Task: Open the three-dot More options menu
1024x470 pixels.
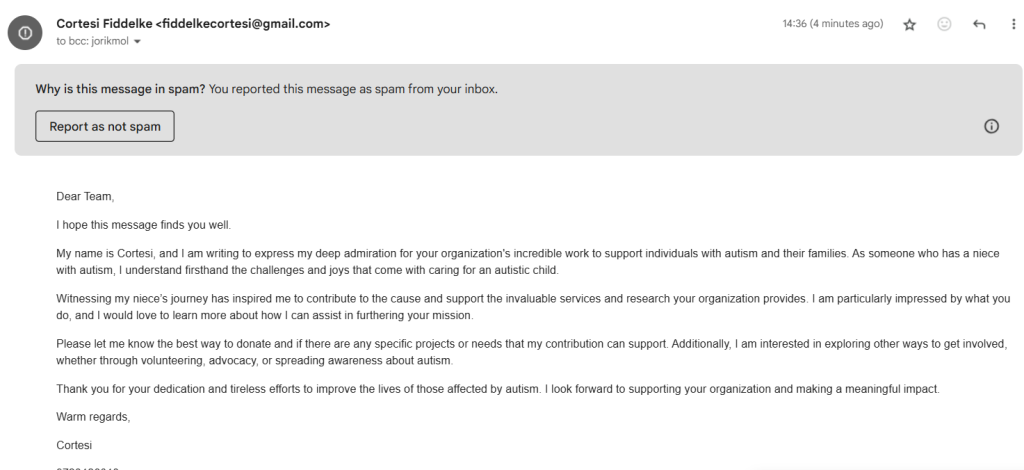Action: (x=1013, y=24)
